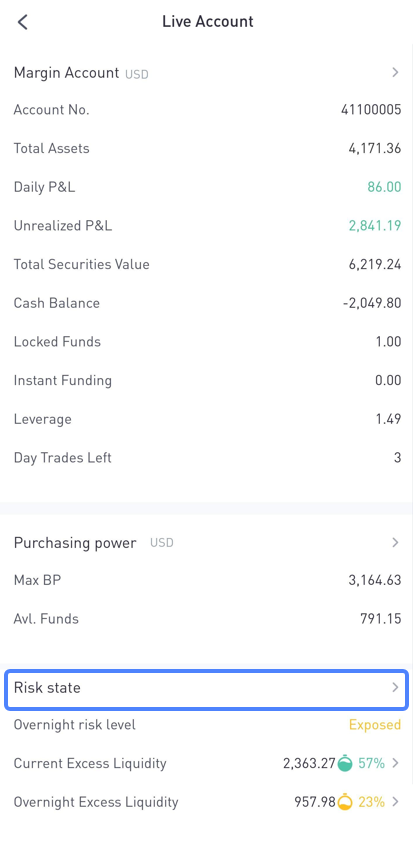The width and height of the screenshot is (413, 845).
Task: Tap the Day Trades Left row
Action: (207, 458)
